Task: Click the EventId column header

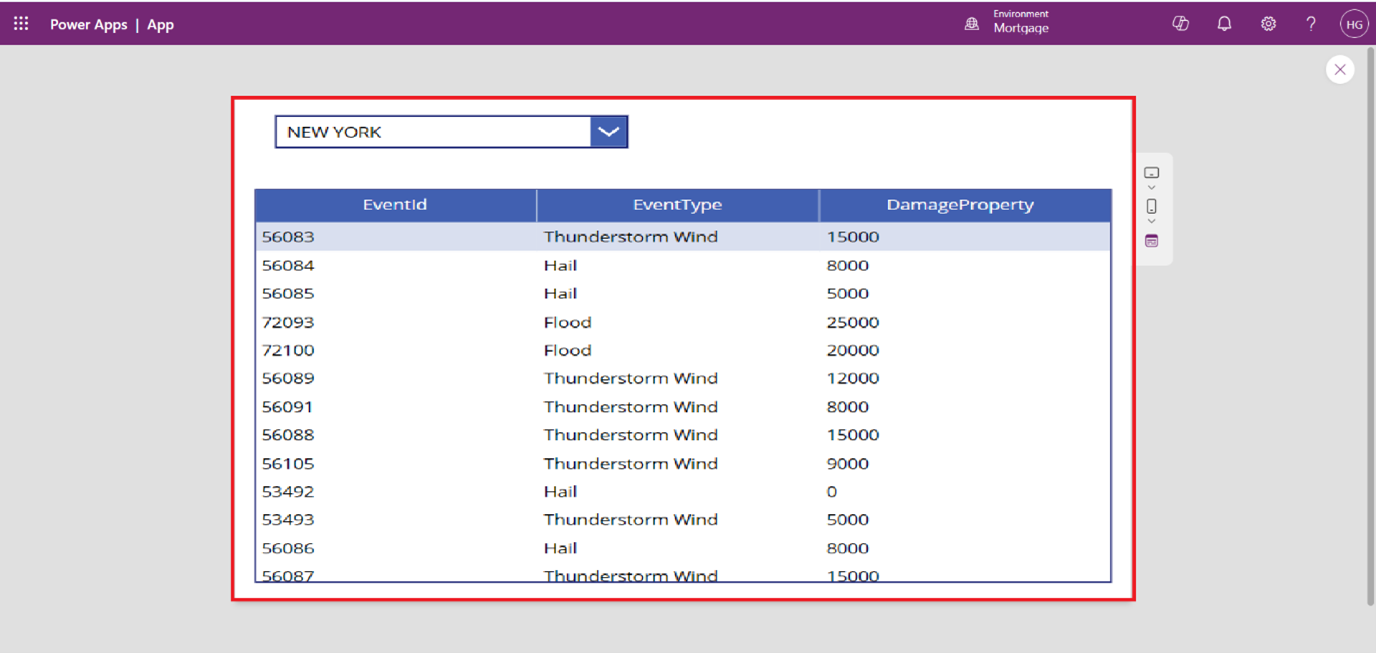Action: (x=395, y=205)
